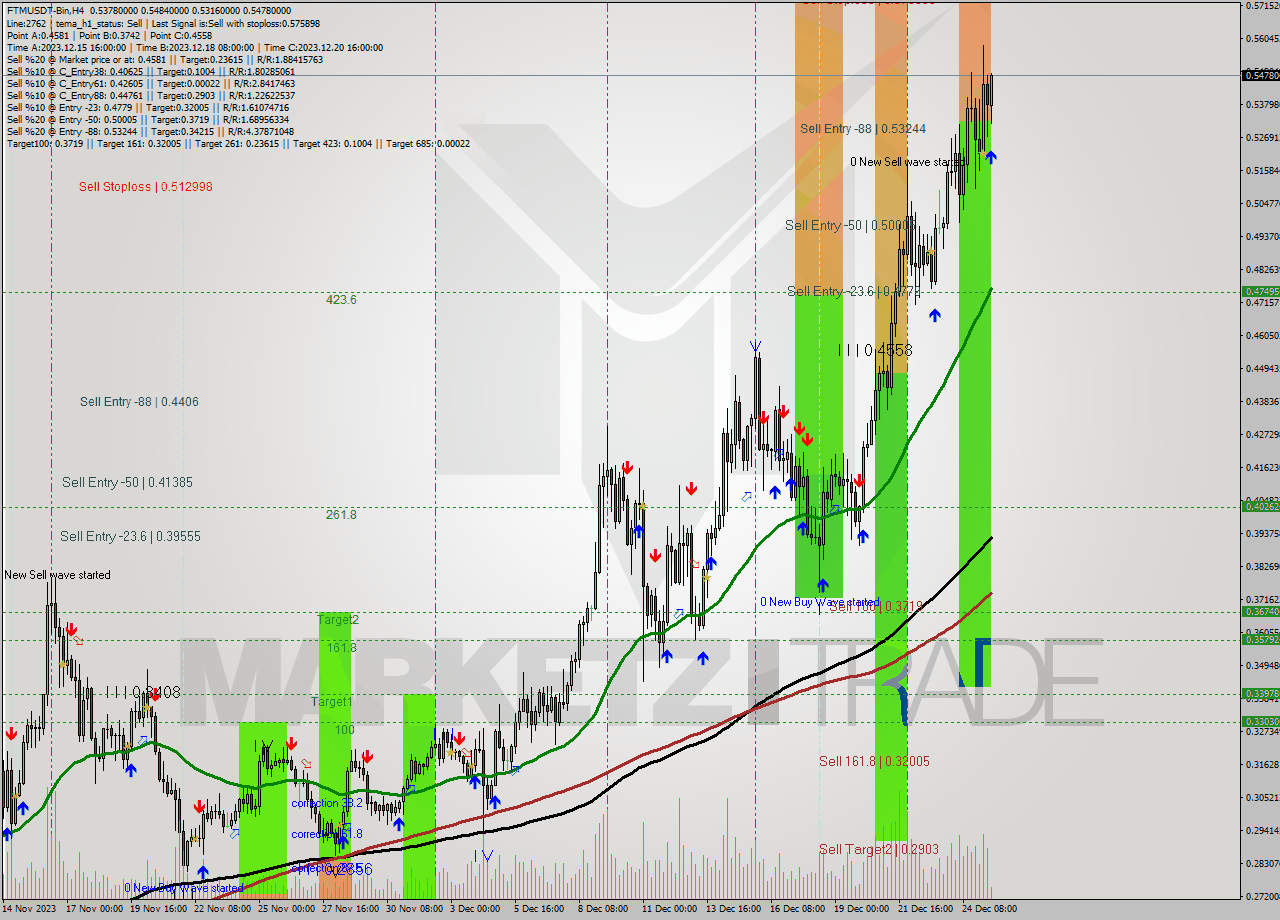Click the 'Sell %10 @ C_Entry61' row

(150, 83)
